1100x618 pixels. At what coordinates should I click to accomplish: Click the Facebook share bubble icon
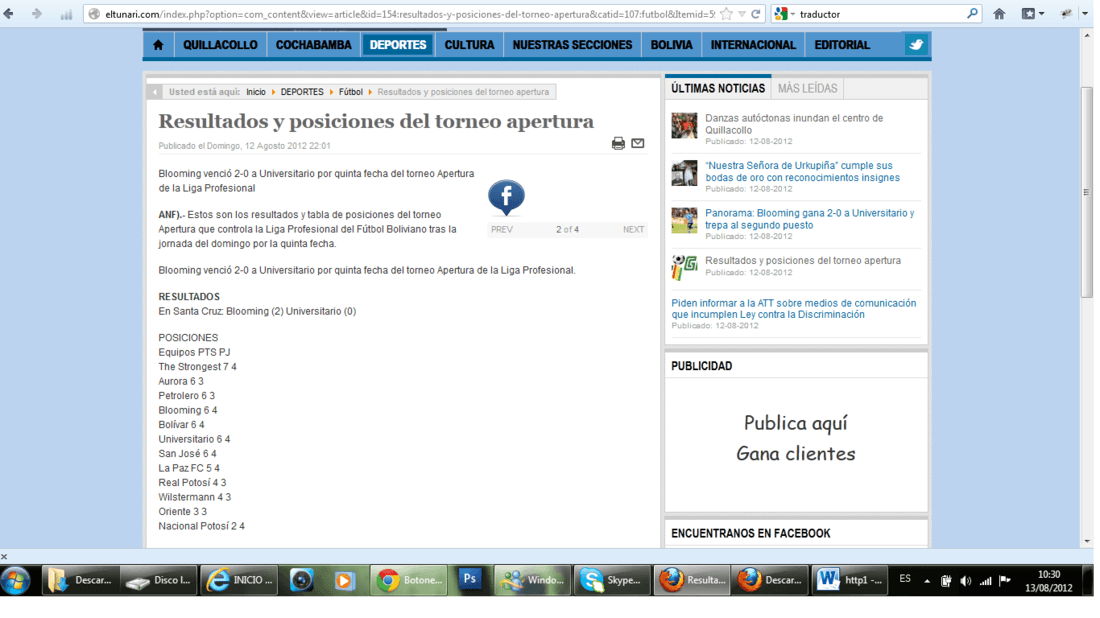506,197
